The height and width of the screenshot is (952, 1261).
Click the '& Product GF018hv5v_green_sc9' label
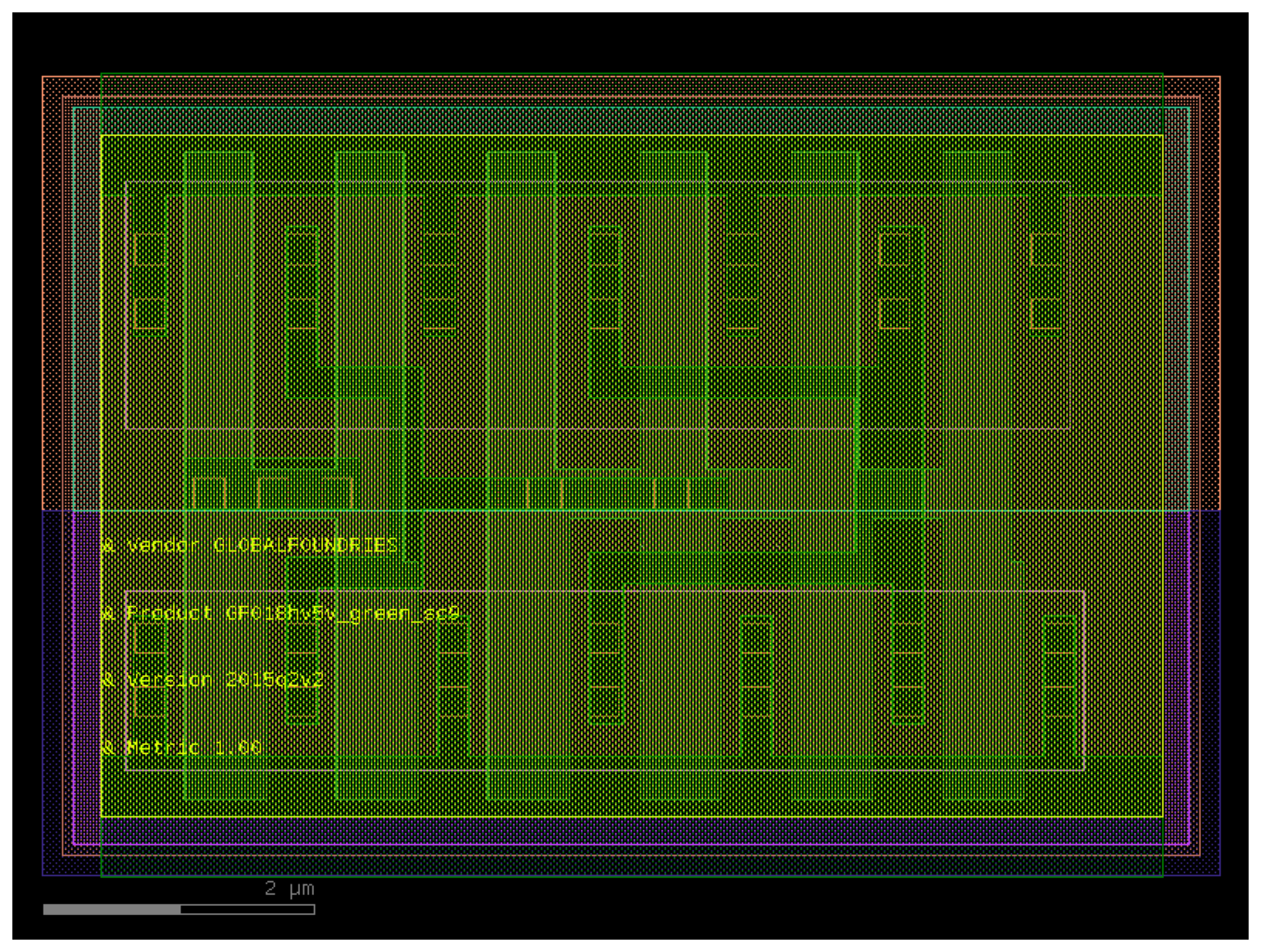[x=280, y=613]
